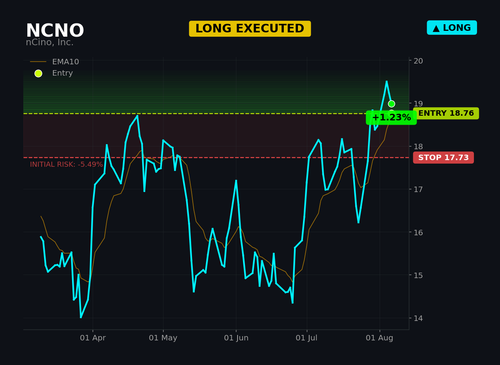The width and height of the screenshot is (500, 365).
Task: Click the 01 Aug date axis label
Action: coord(379,338)
